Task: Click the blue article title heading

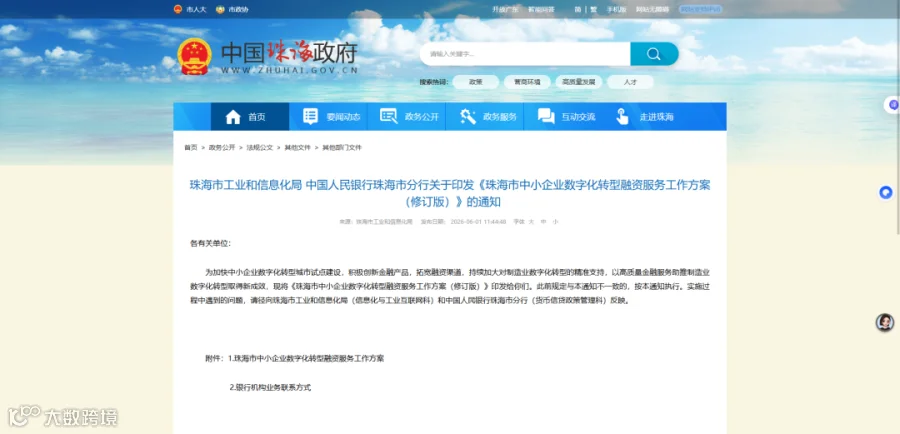Action: pos(450,193)
